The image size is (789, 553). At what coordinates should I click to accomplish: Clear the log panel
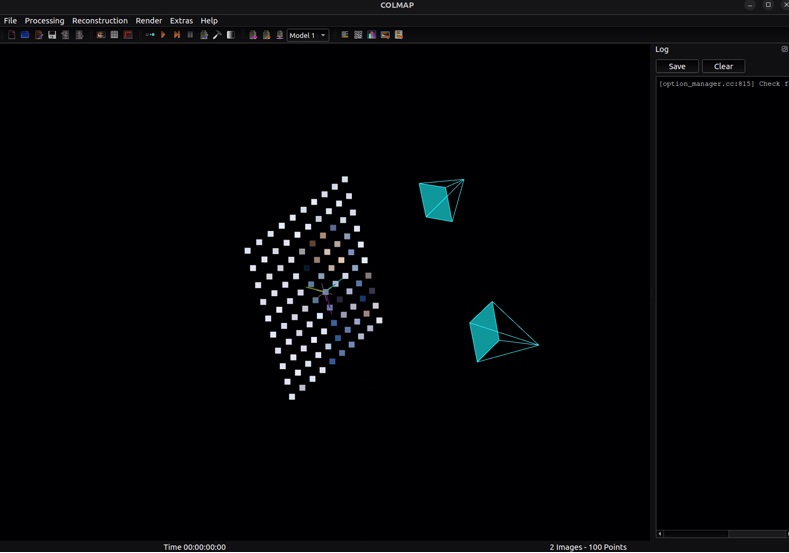pyautogui.click(x=723, y=66)
